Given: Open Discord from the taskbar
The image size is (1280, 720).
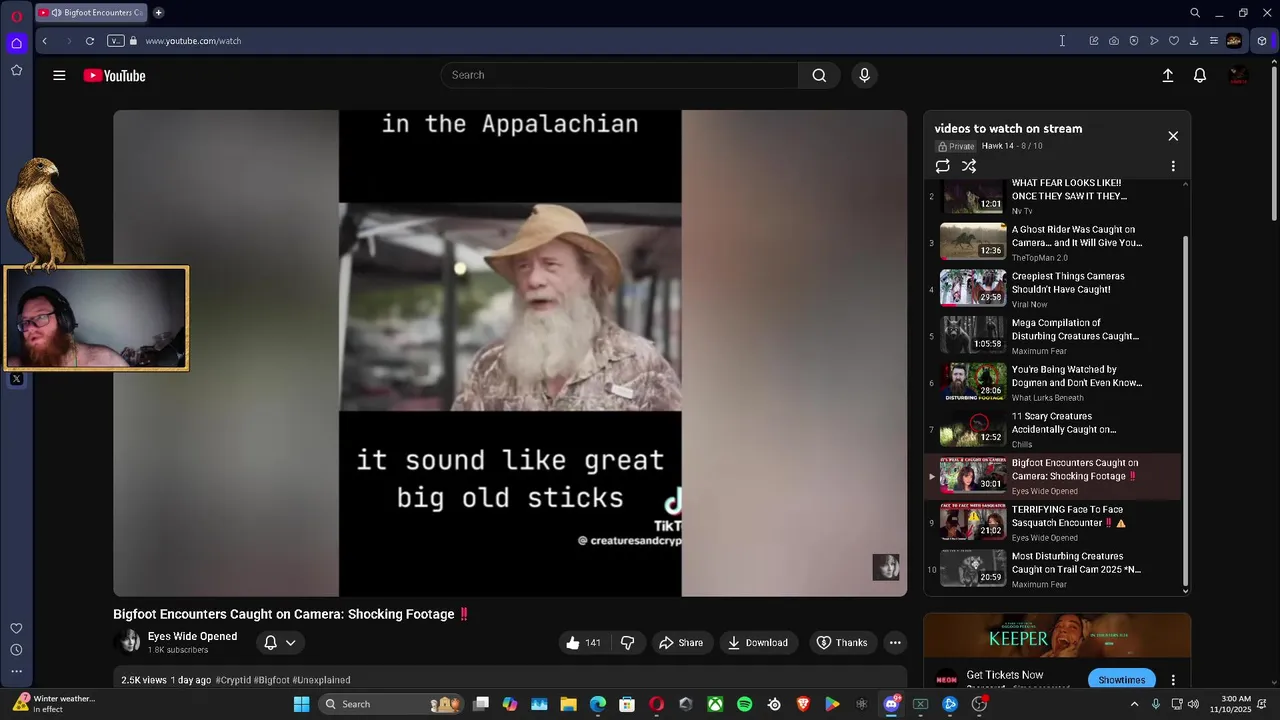Looking at the screenshot, I should (891, 704).
